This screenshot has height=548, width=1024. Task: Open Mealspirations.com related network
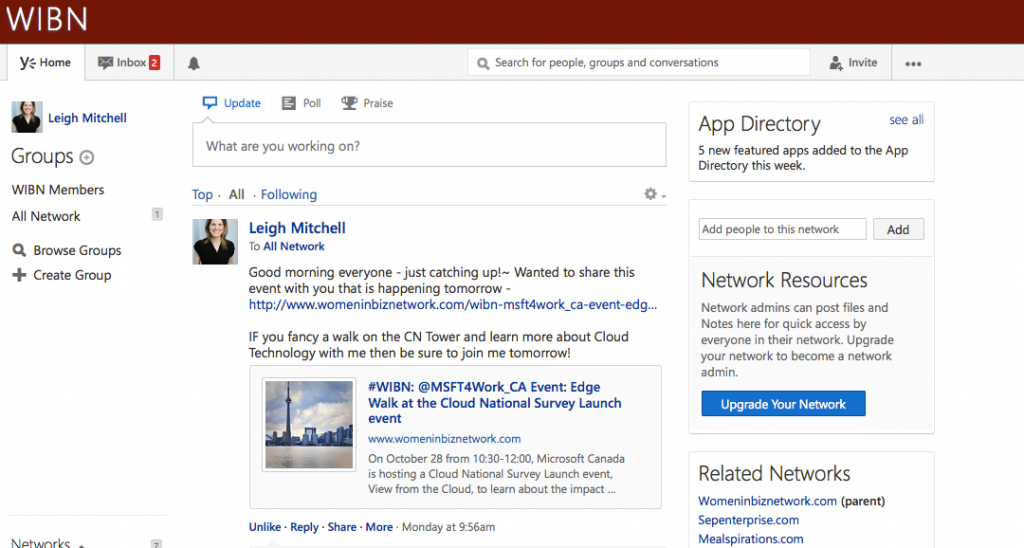click(x=750, y=539)
